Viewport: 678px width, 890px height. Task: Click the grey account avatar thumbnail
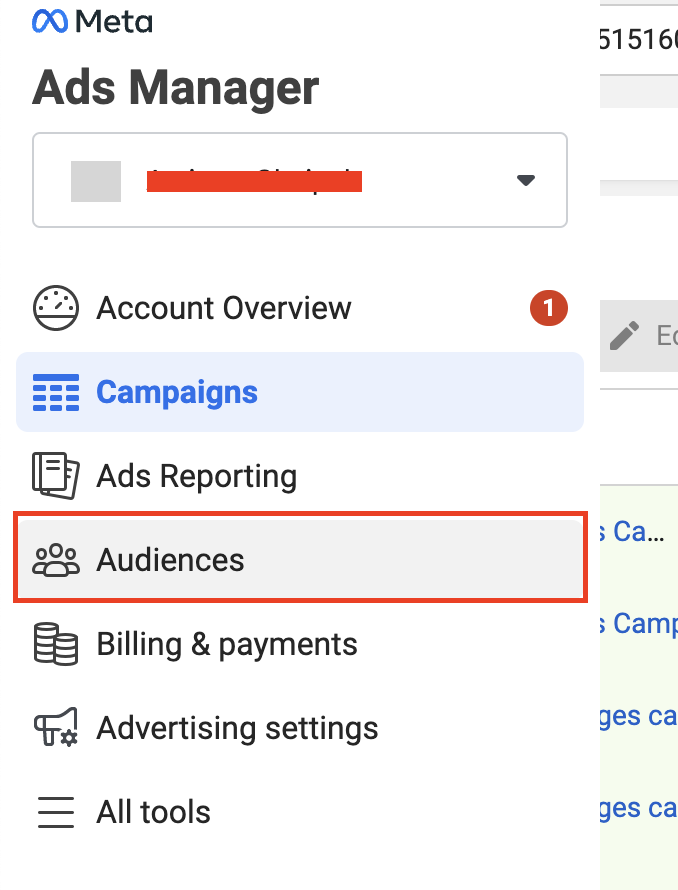(x=96, y=181)
